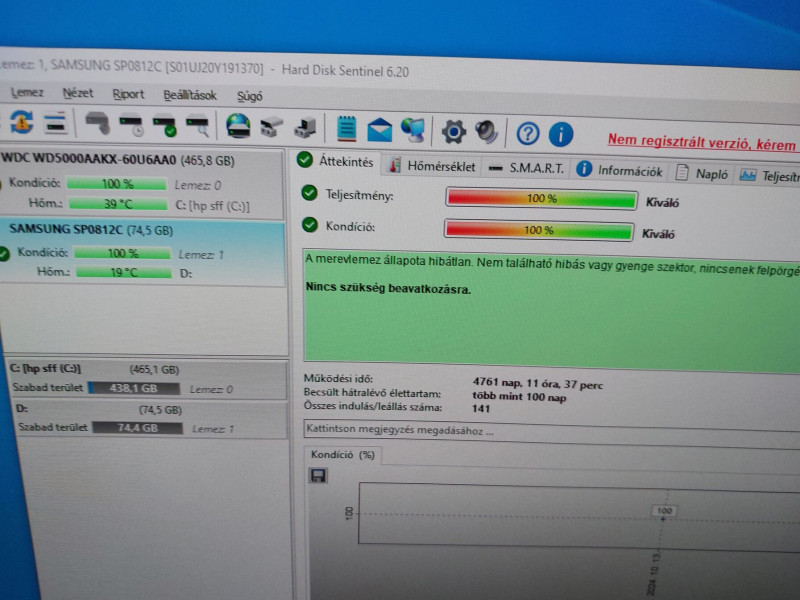Click the Működési idő value 4761 nap
The height and width of the screenshot is (600, 800).
coord(538,384)
